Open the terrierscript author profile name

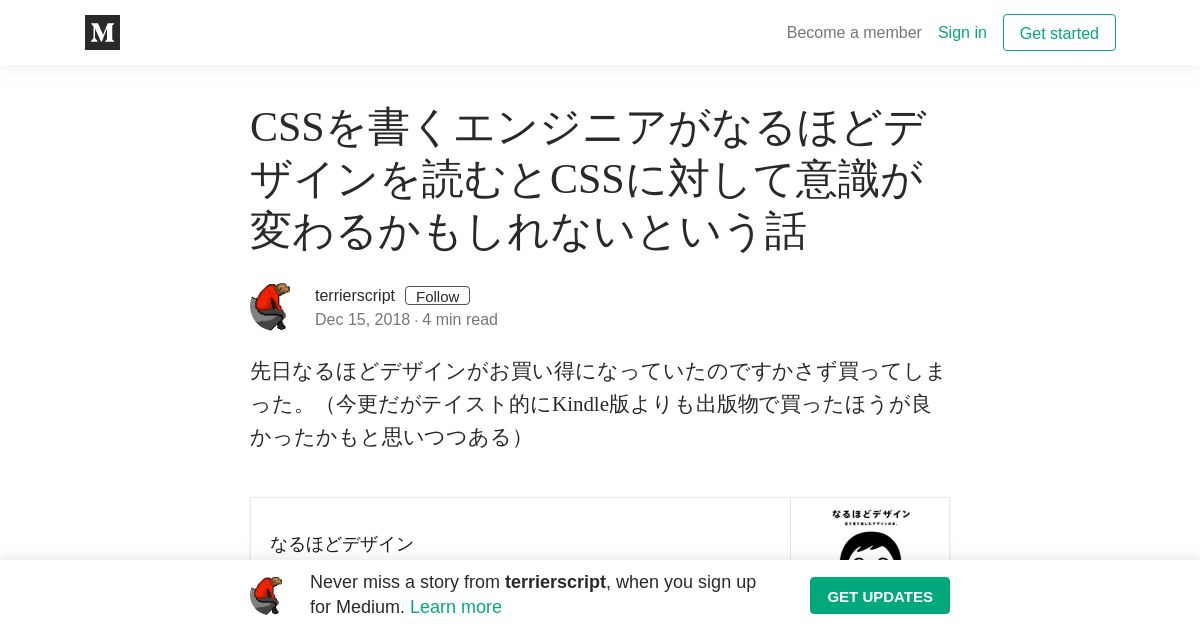(x=354, y=296)
